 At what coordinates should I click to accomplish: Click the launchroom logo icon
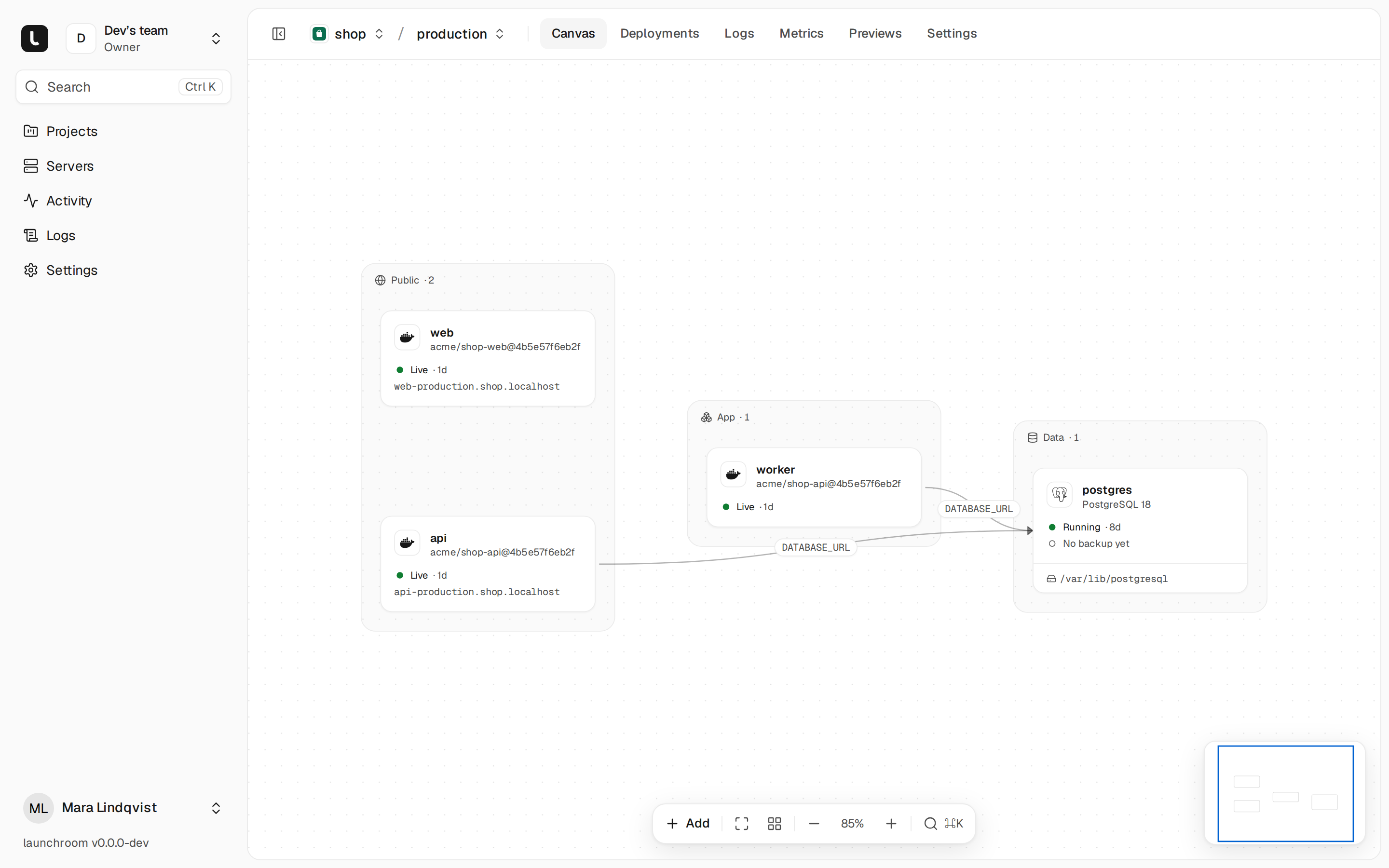pyautogui.click(x=34, y=39)
